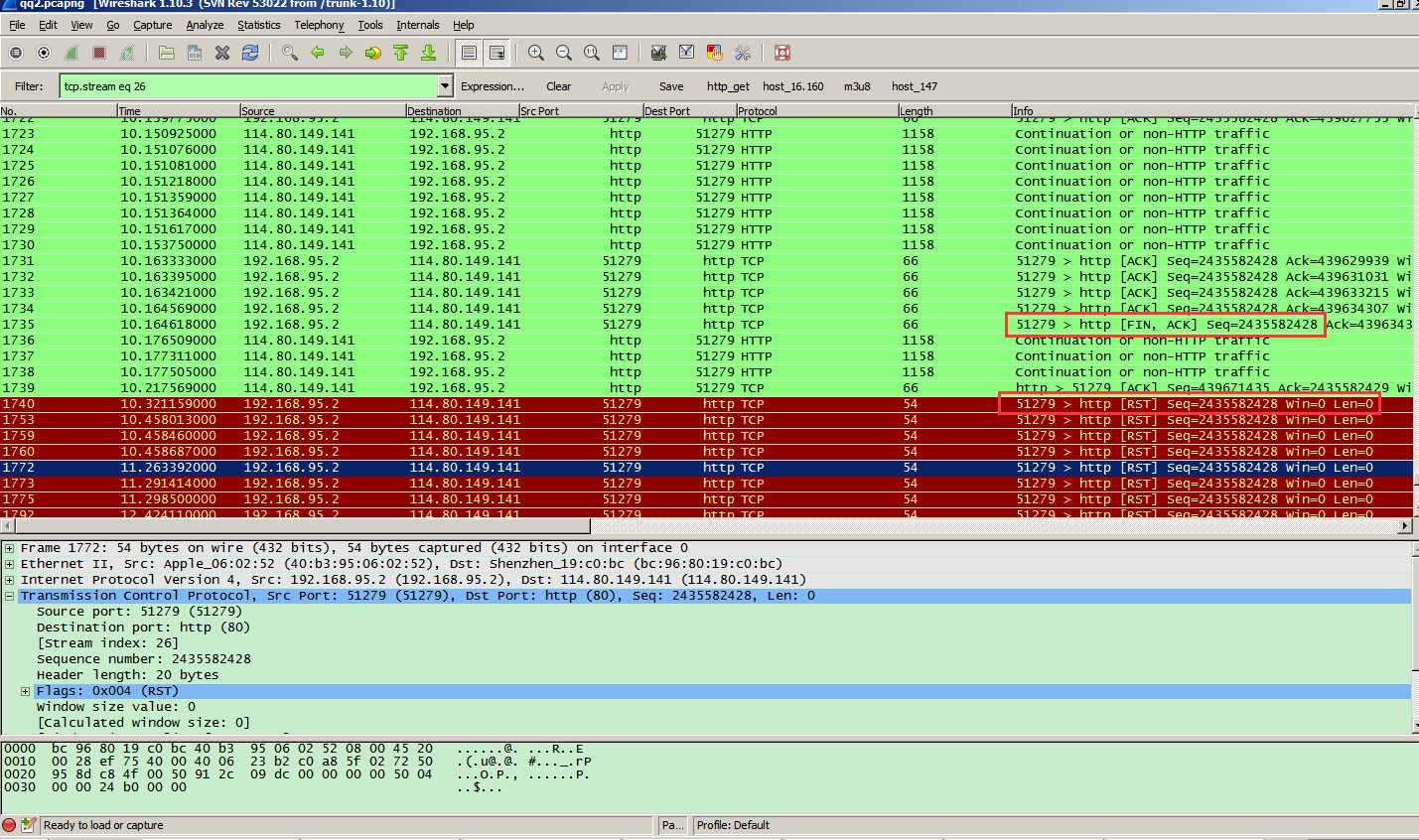
Task: Collapse Transmission Control Protocol node
Action: click(x=9, y=596)
